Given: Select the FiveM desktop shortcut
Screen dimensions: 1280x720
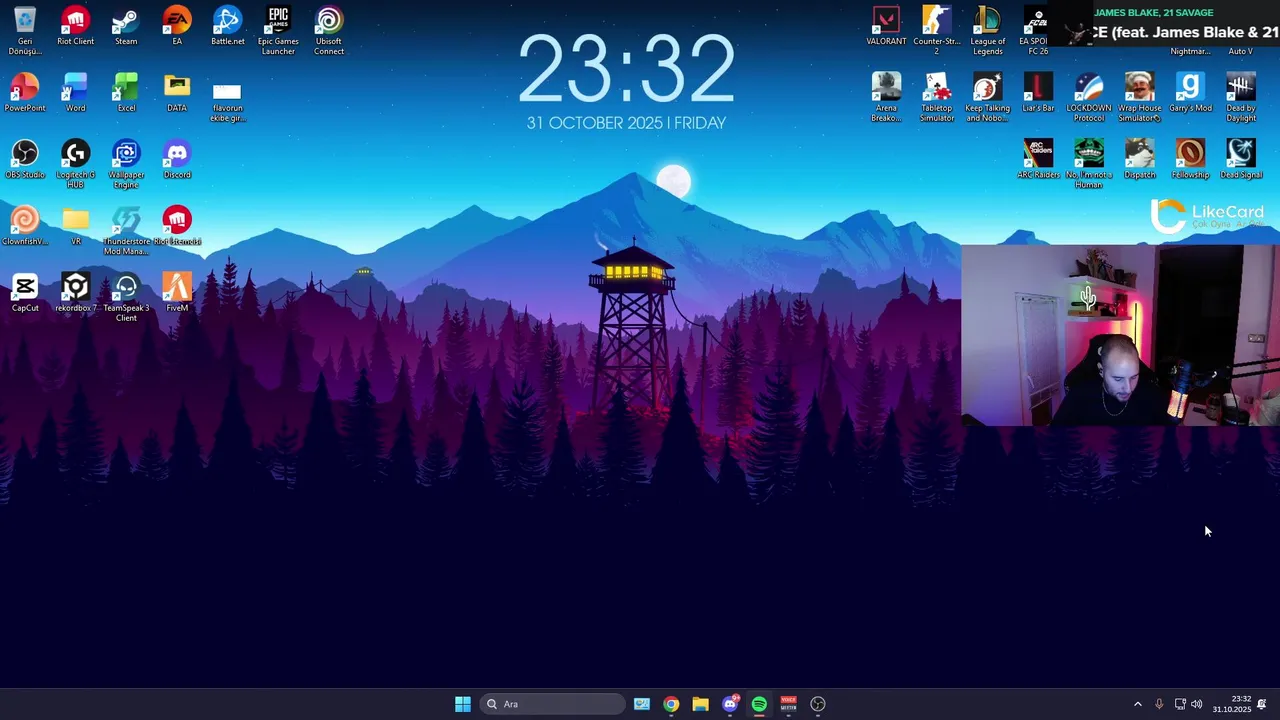Looking at the screenshot, I should coord(177,293).
